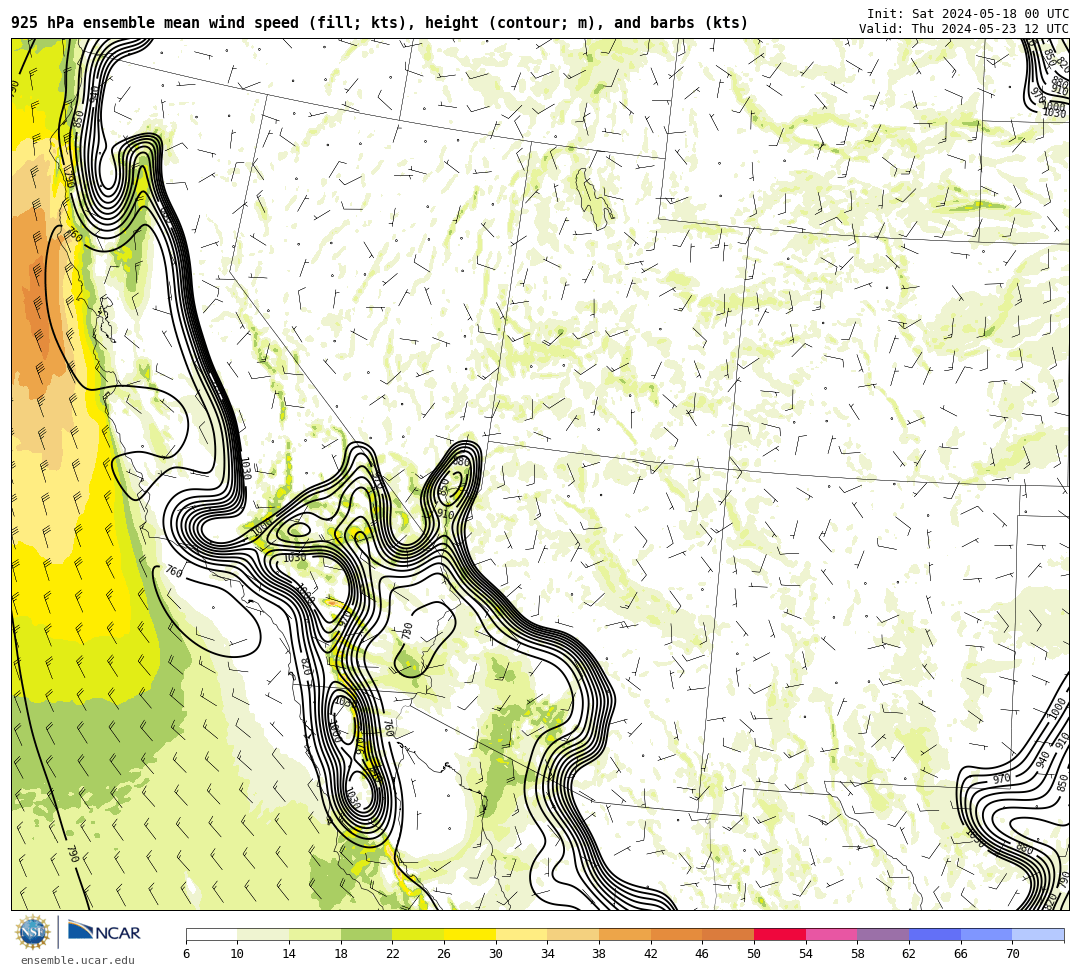Click the color bar tick label 54
Screen dimensions: 1080x973
click(805, 954)
